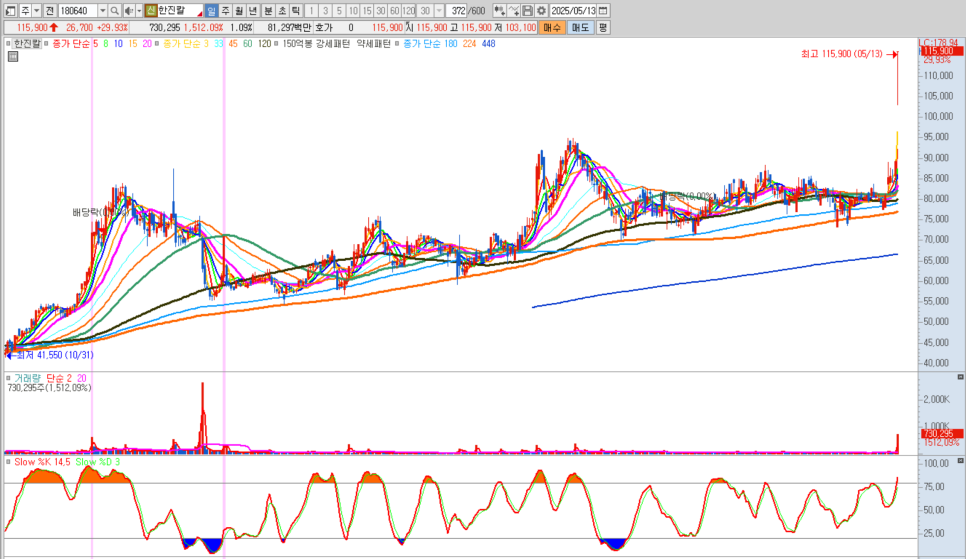Click the 한진칼 legend label
966x559 pixels.
click(27, 44)
